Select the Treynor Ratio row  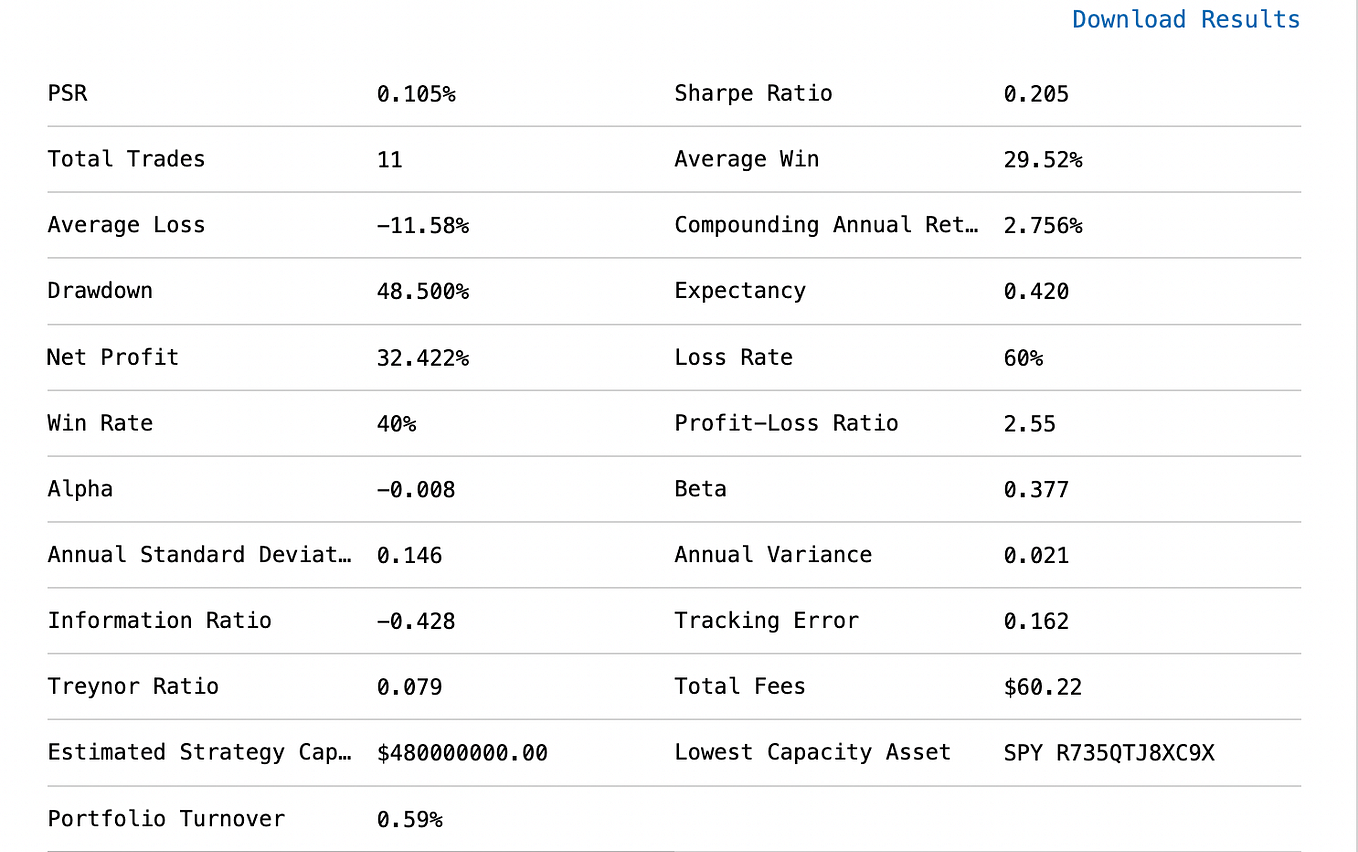133,687
